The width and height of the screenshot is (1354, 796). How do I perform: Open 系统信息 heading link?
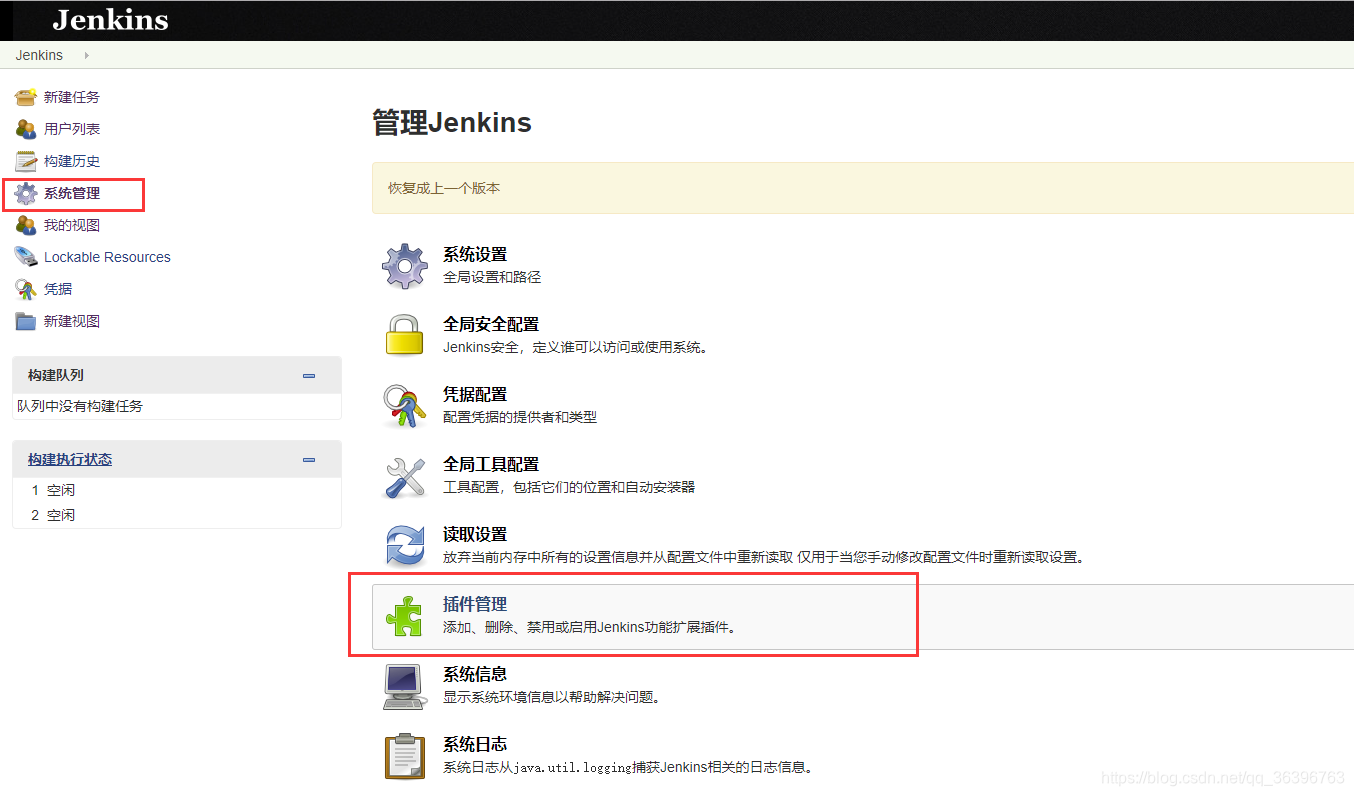pyautogui.click(x=475, y=675)
